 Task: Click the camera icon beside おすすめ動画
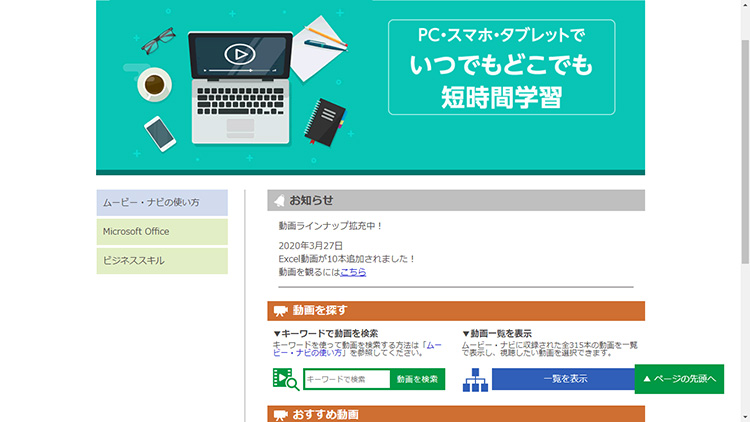(280, 414)
